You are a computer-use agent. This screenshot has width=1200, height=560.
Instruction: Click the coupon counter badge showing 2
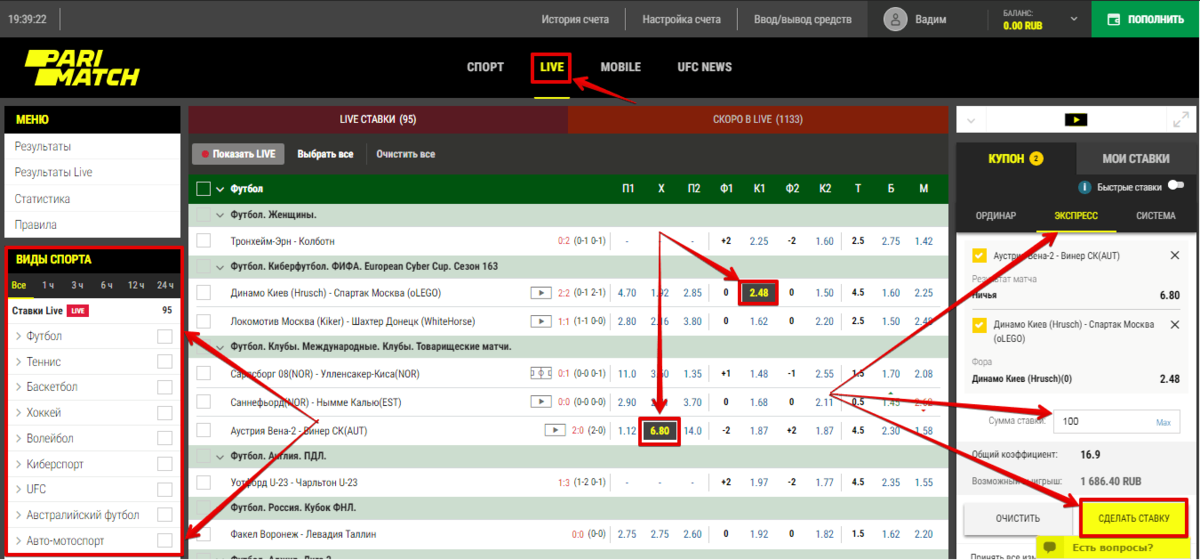[1036, 159]
